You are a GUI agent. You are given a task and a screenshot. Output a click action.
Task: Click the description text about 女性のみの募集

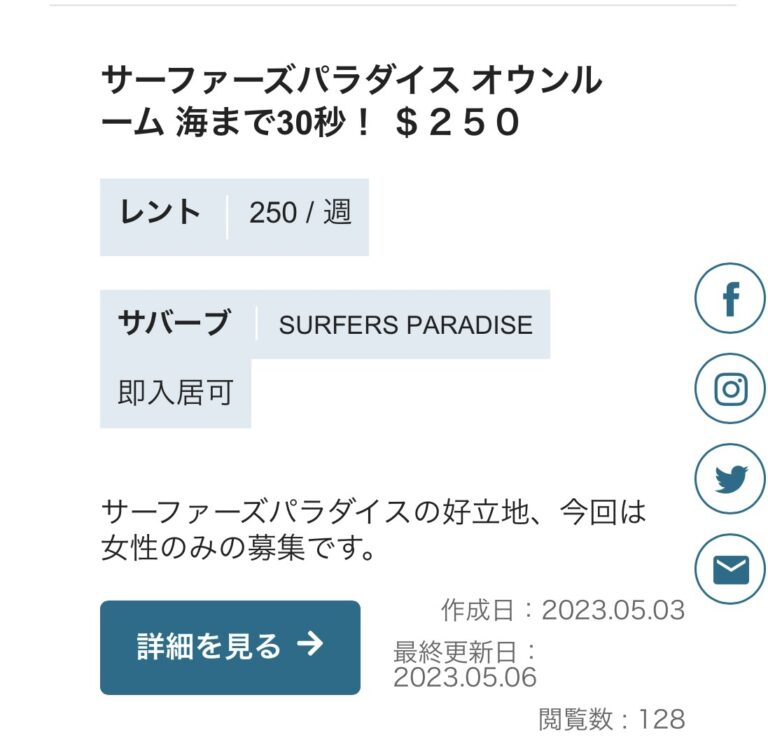coord(238,549)
